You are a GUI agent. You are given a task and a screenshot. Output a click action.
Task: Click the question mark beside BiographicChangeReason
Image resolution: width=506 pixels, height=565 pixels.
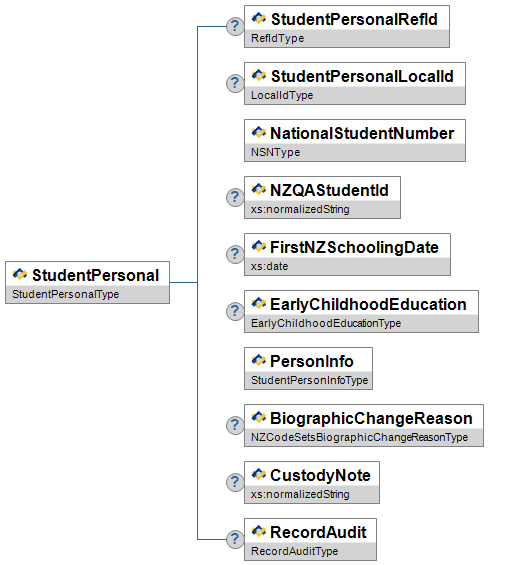pos(235,425)
